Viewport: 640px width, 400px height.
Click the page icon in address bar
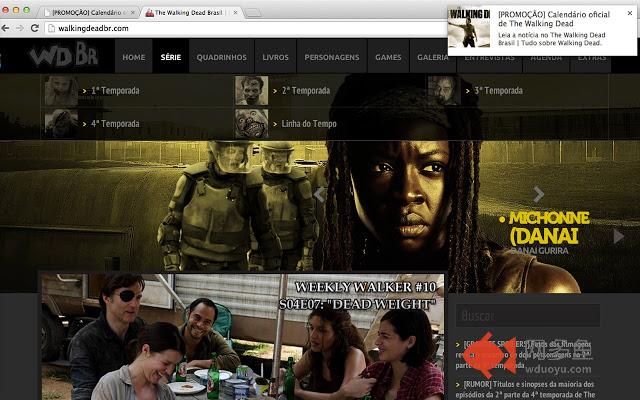pyautogui.click(x=51, y=28)
